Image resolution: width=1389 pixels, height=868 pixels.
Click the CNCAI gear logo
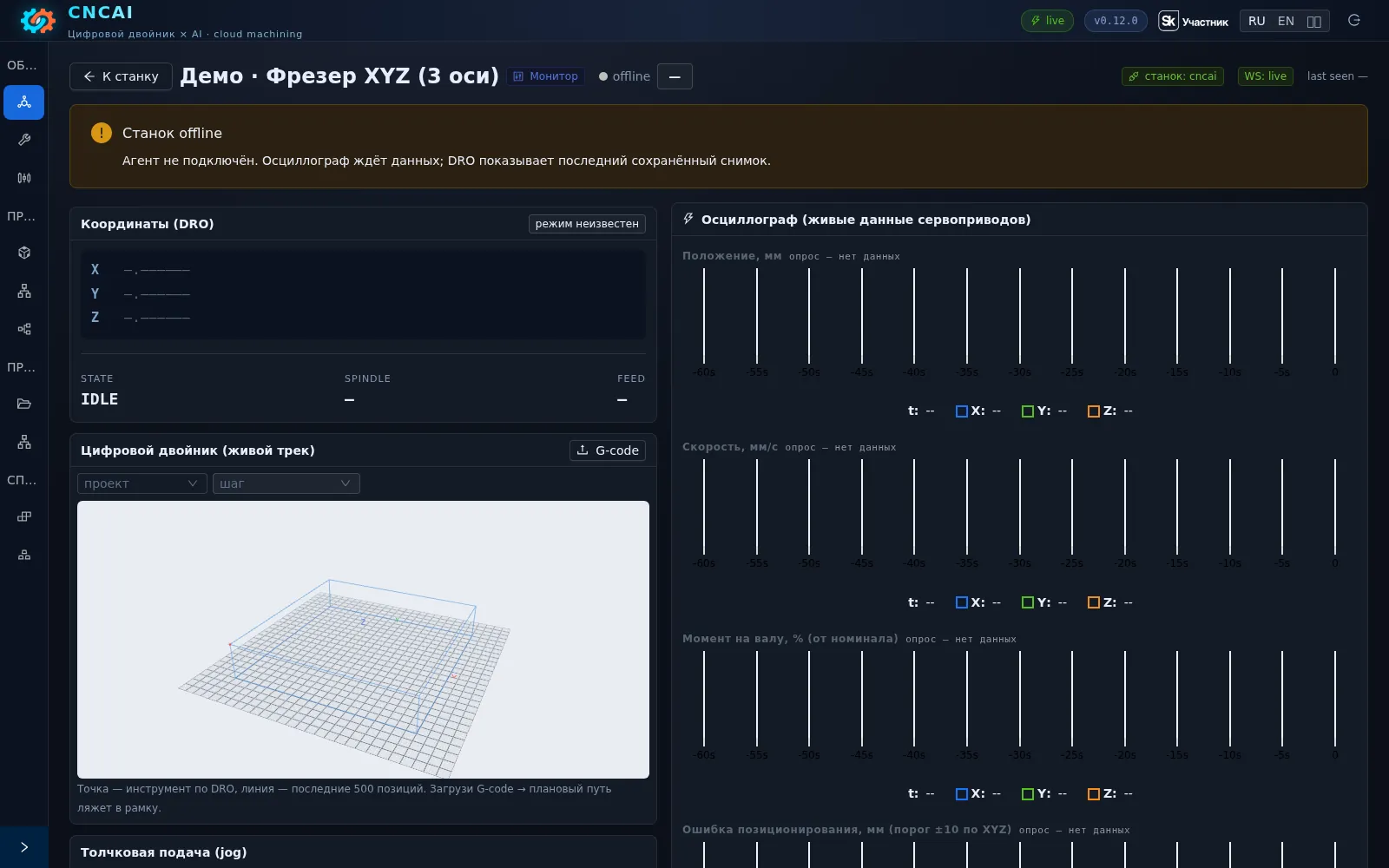[x=37, y=20]
